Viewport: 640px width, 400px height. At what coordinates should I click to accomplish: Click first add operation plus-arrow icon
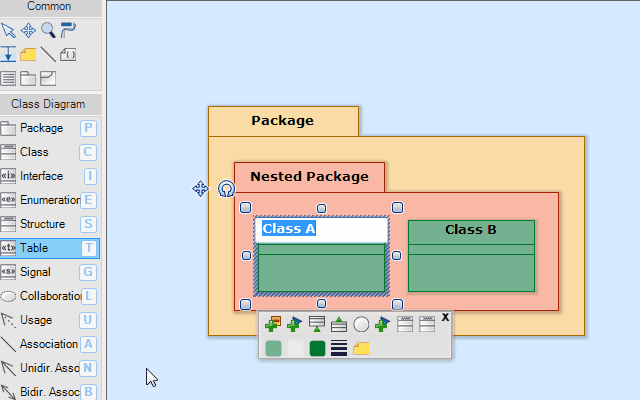point(295,324)
